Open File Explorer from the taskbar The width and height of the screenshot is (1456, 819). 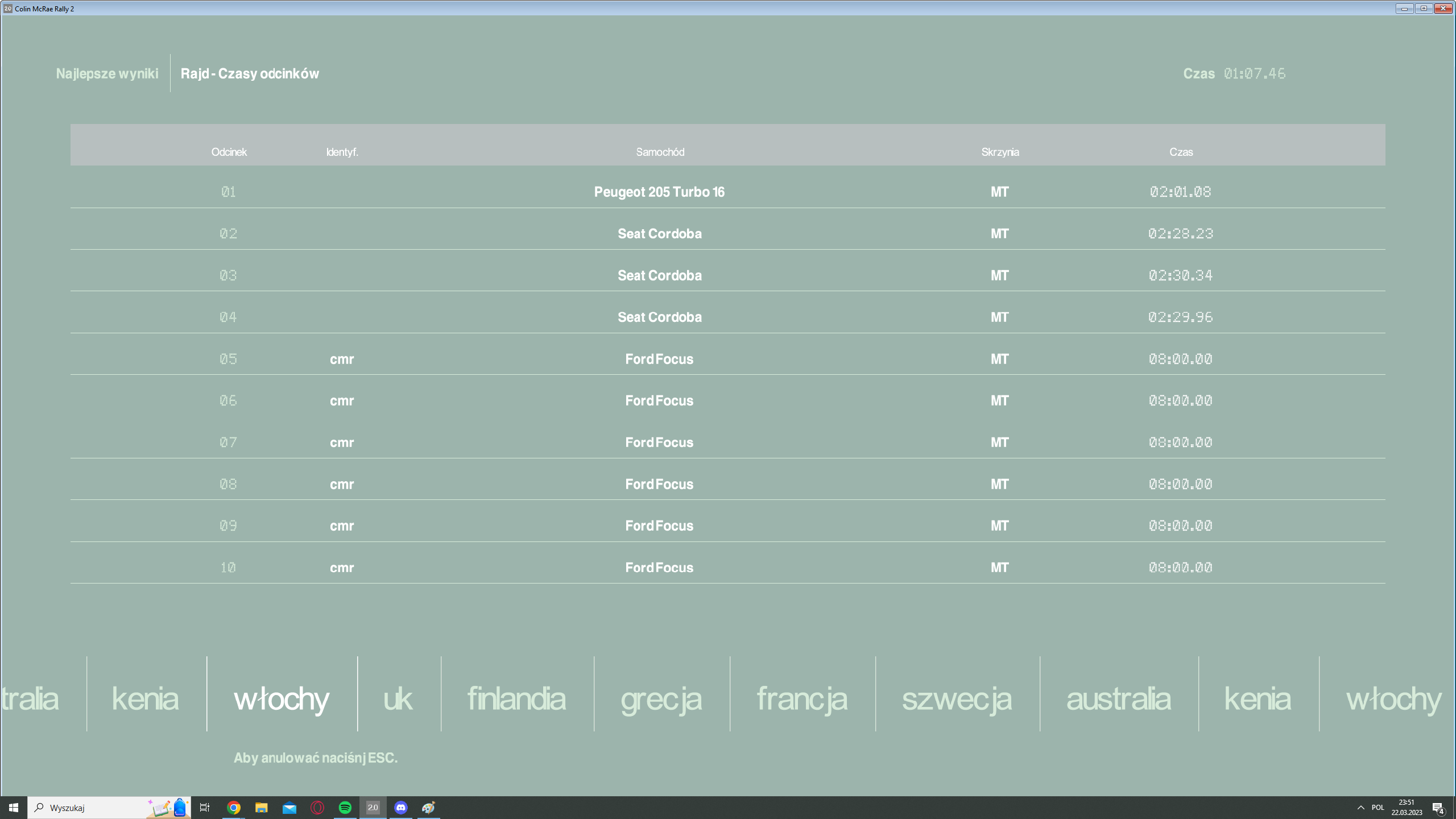[x=261, y=808]
